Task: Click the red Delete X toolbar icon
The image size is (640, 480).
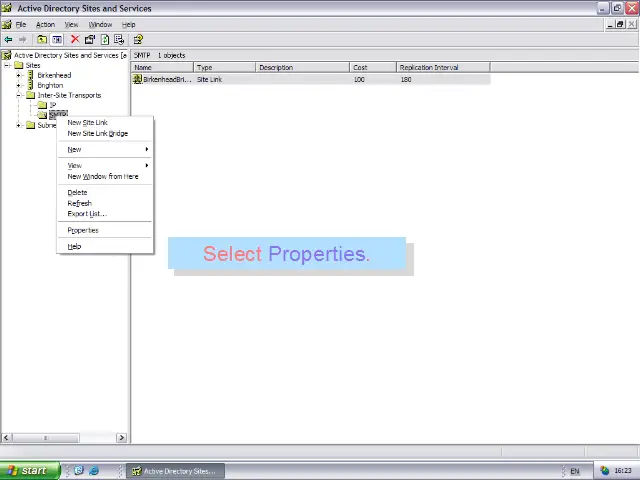Action: 75,40
